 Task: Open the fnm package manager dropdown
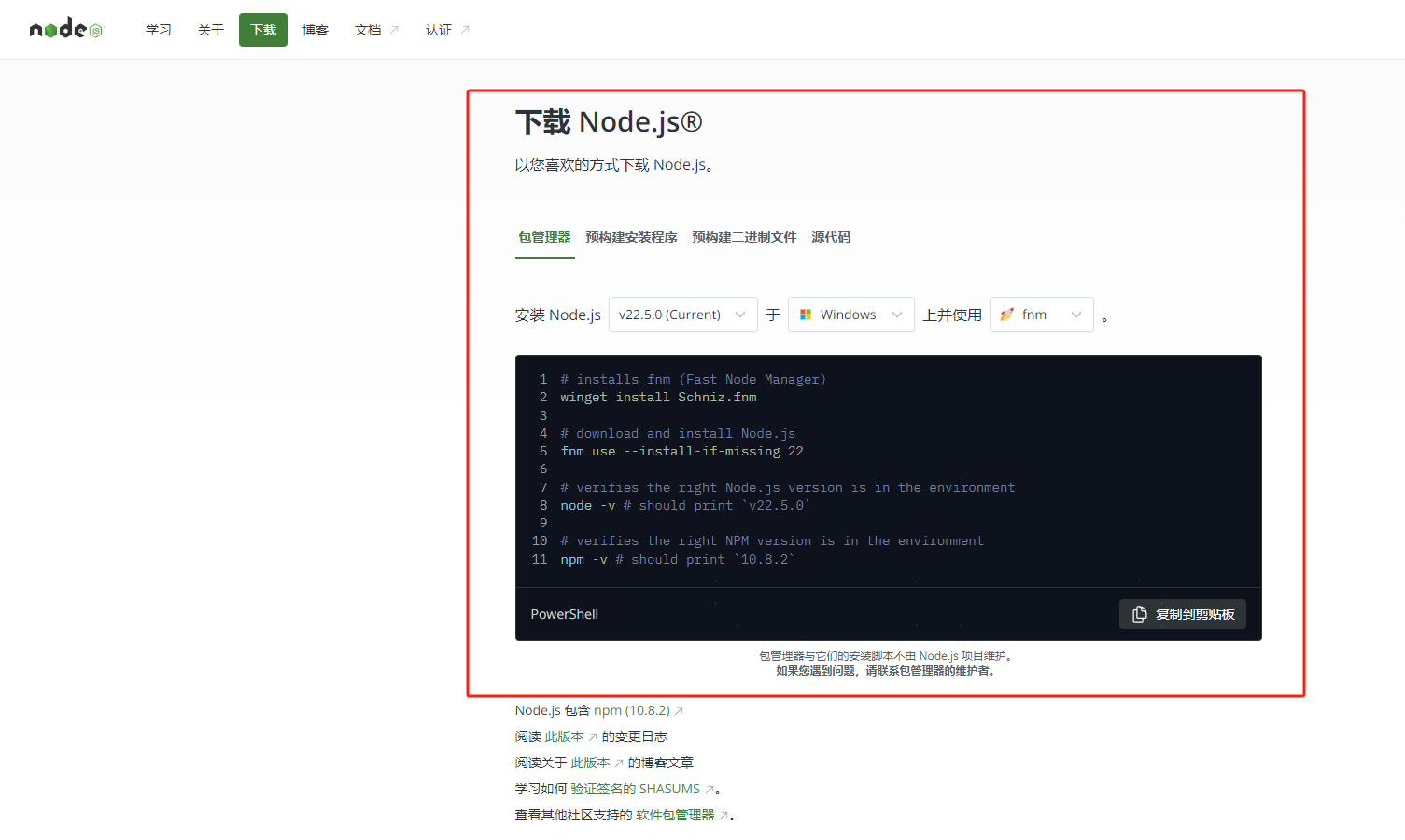[x=1042, y=315]
